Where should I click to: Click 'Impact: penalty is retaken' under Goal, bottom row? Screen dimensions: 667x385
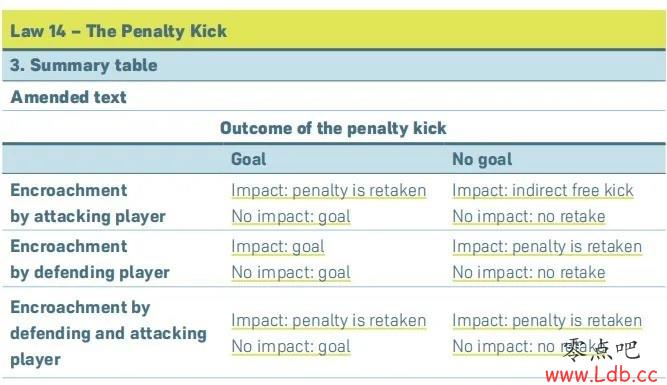click(329, 321)
